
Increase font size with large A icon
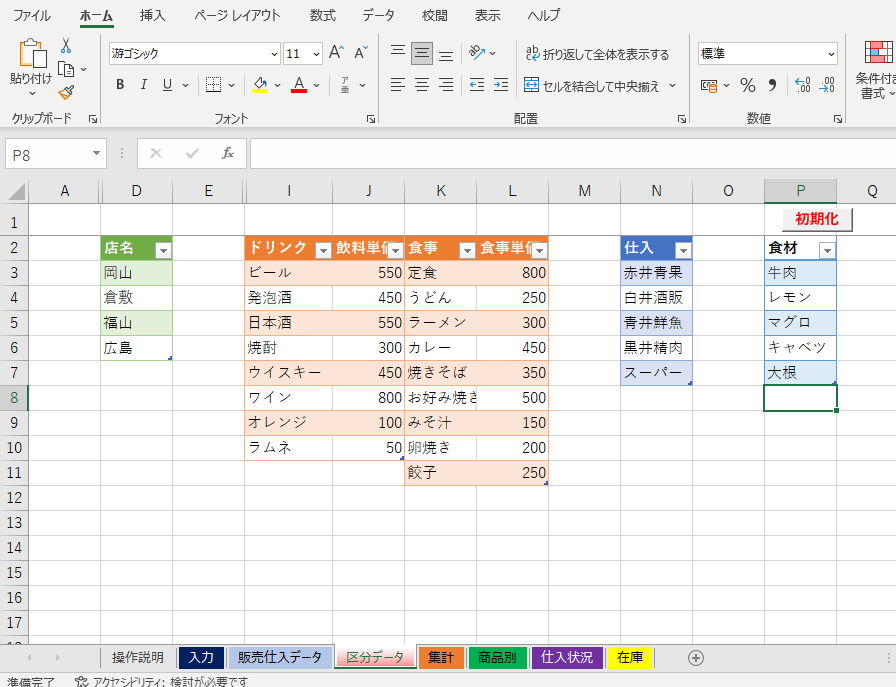(337, 53)
